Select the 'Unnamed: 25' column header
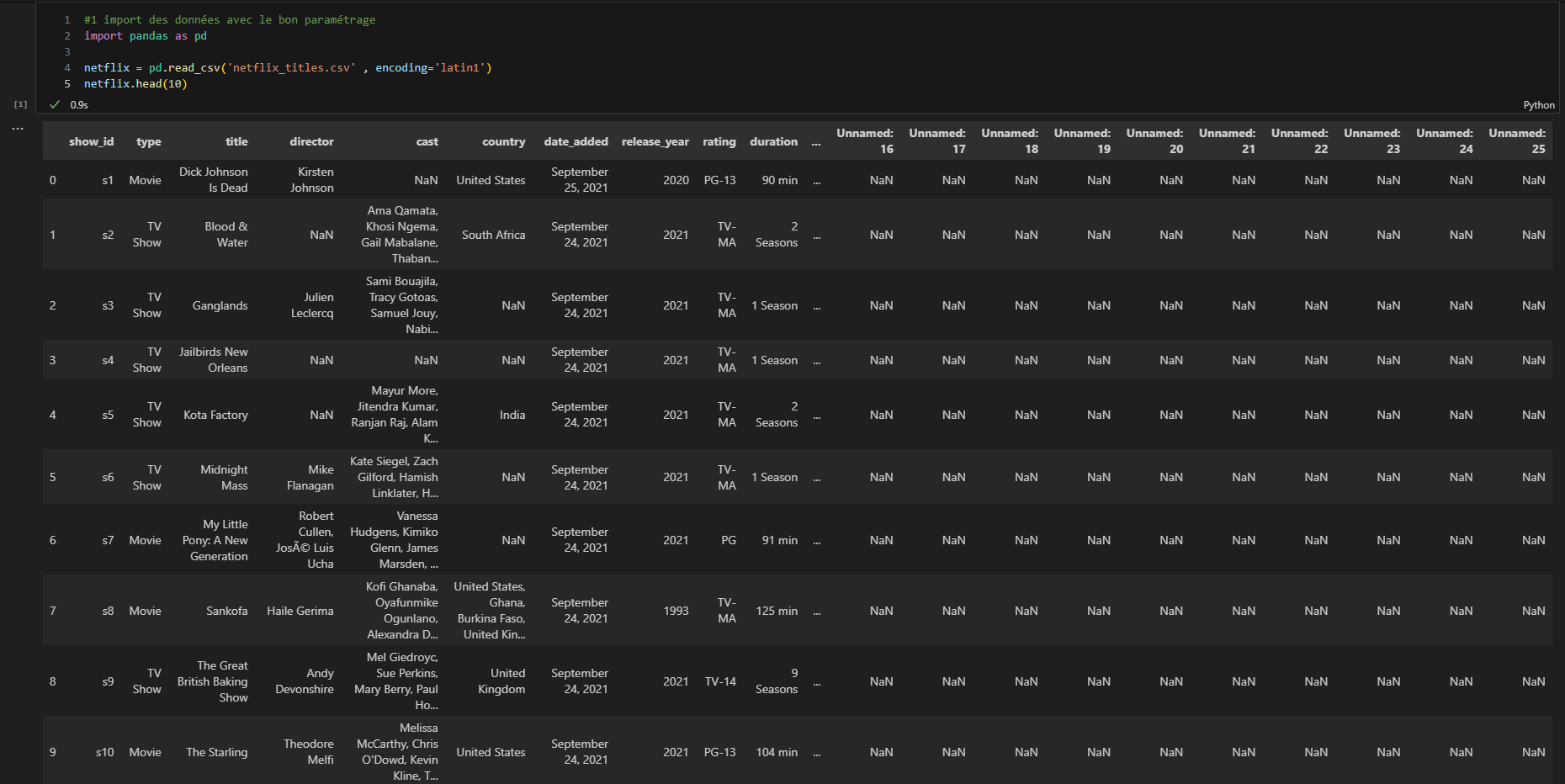1565x784 pixels. point(1517,140)
